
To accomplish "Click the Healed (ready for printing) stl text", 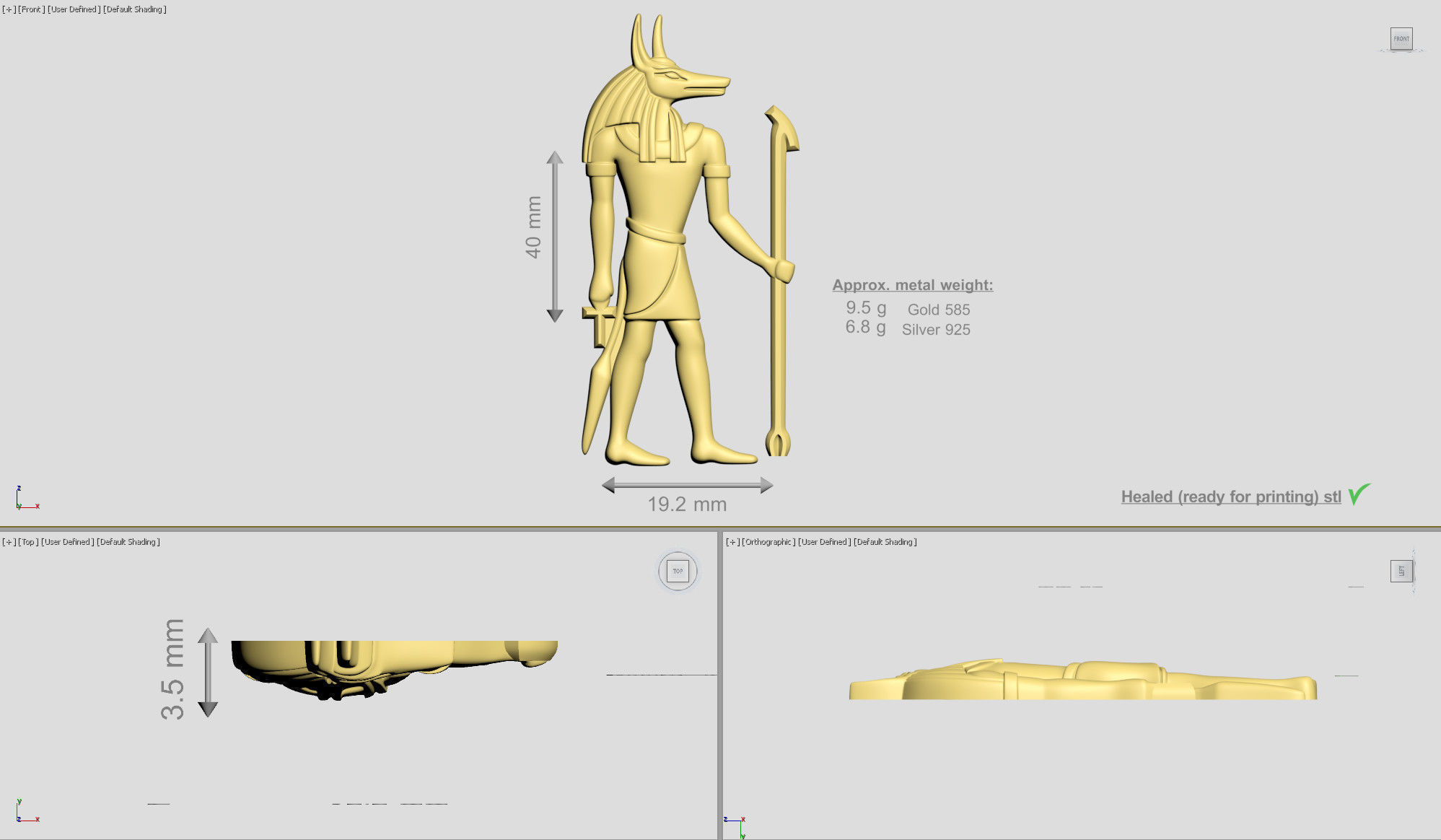I will click(1230, 496).
